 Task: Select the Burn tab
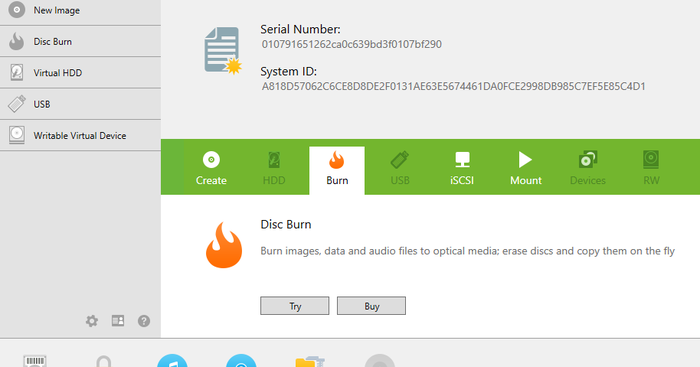[337, 170]
